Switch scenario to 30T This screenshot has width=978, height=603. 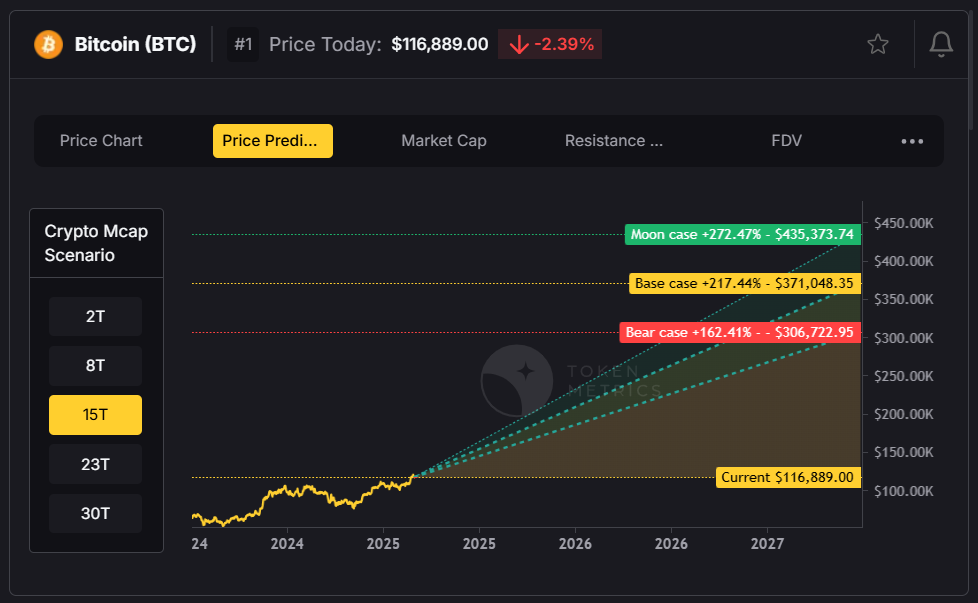(94, 513)
